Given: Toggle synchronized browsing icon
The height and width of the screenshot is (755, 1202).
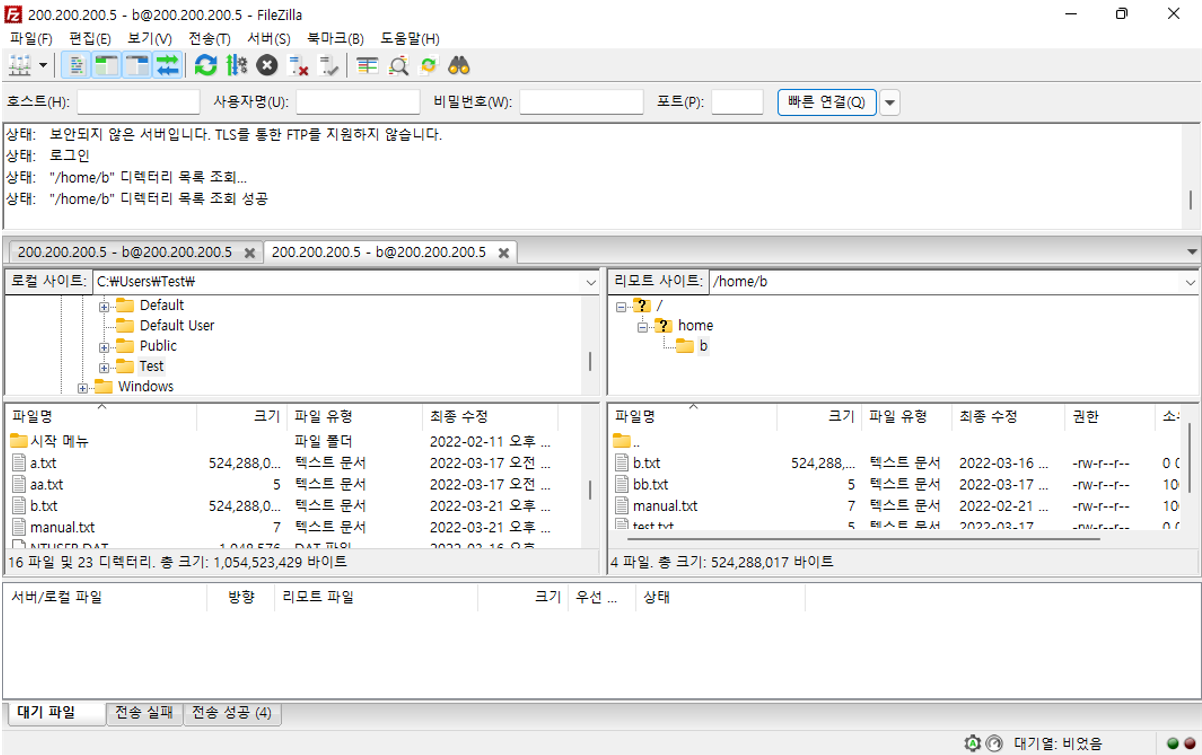Looking at the screenshot, I should pos(429,66).
